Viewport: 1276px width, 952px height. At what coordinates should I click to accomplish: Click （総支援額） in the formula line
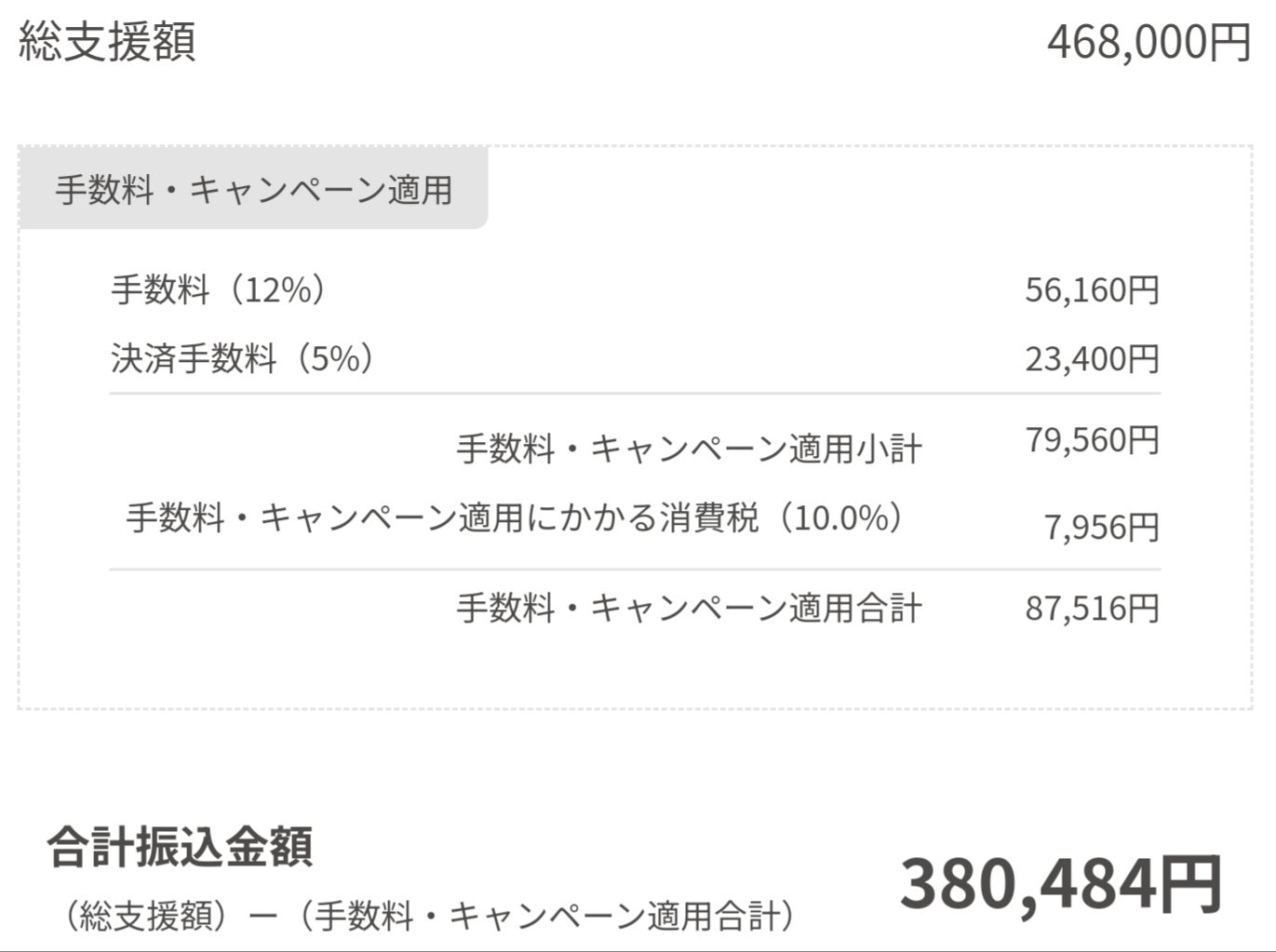[146, 917]
